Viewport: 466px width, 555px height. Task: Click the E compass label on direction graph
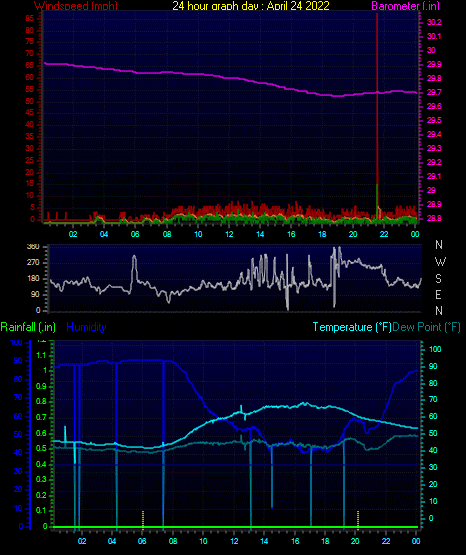pyautogui.click(x=438, y=294)
